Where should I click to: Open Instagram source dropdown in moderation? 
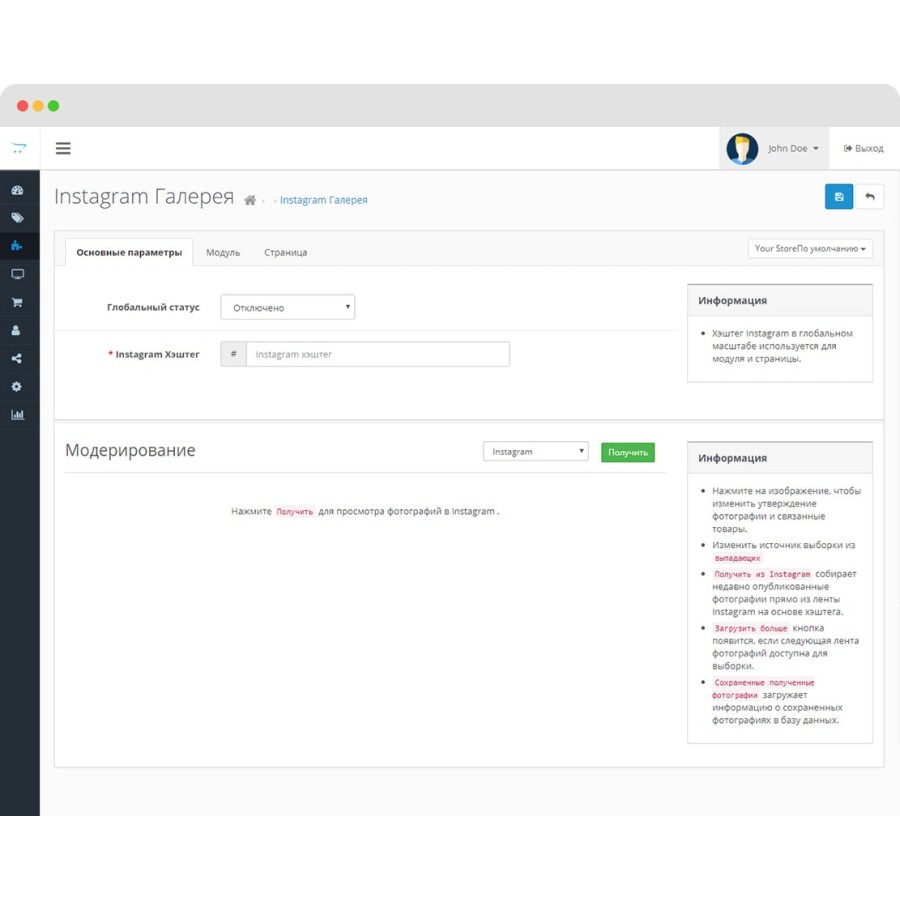(536, 451)
